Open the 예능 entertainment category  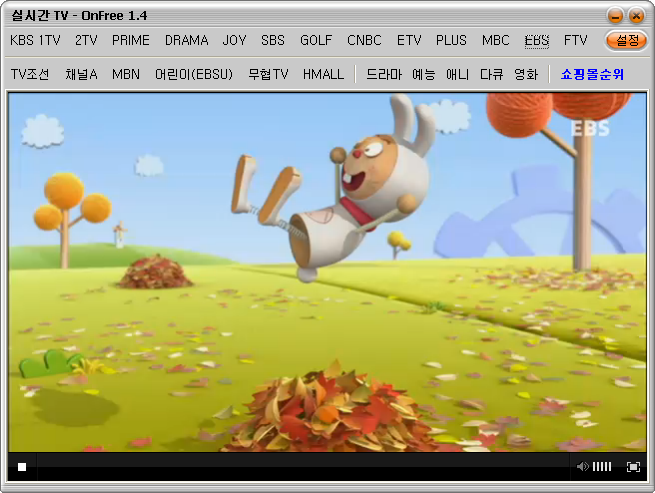424,74
